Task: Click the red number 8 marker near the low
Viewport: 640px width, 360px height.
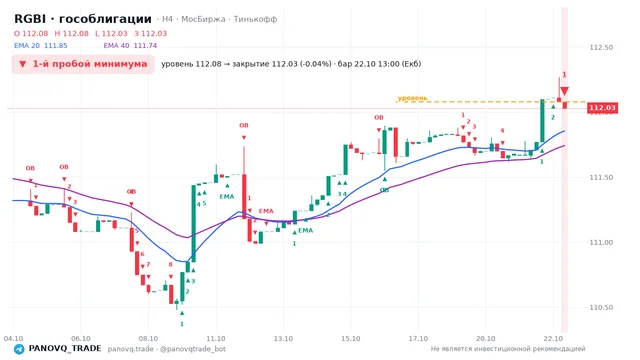Action: tap(171, 264)
